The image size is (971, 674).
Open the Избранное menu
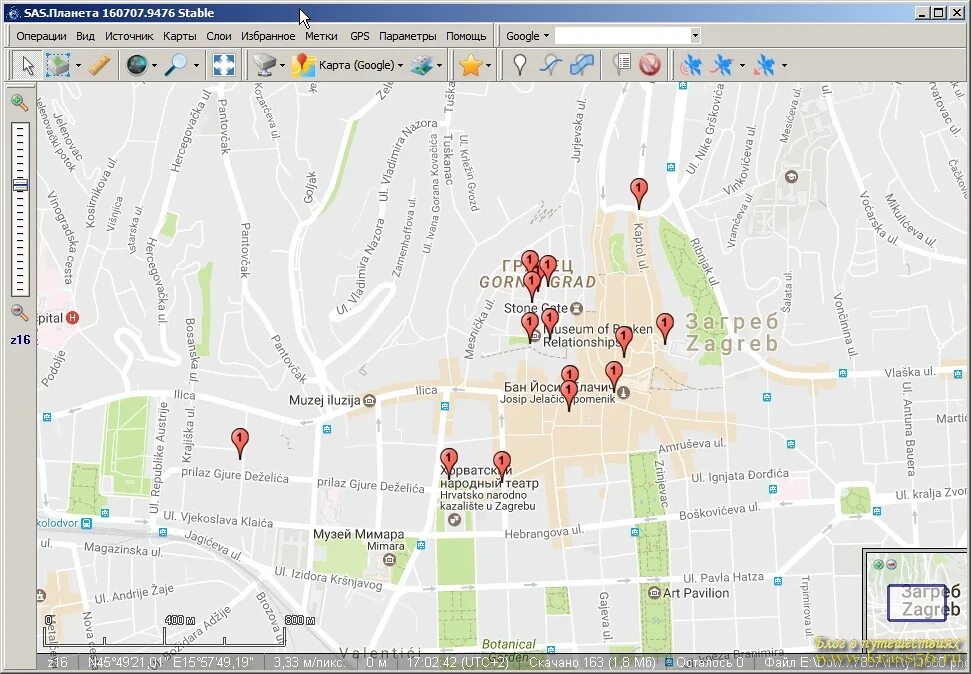point(268,36)
